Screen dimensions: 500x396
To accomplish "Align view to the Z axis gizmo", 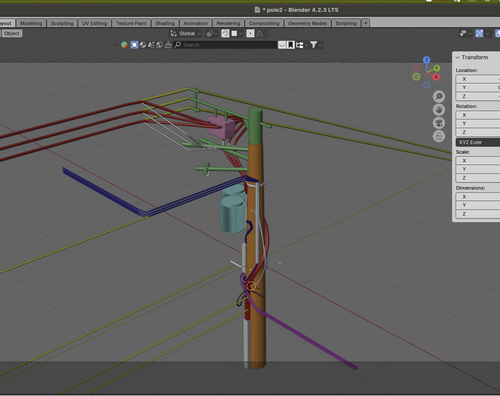I will click(x=426, y=60).
